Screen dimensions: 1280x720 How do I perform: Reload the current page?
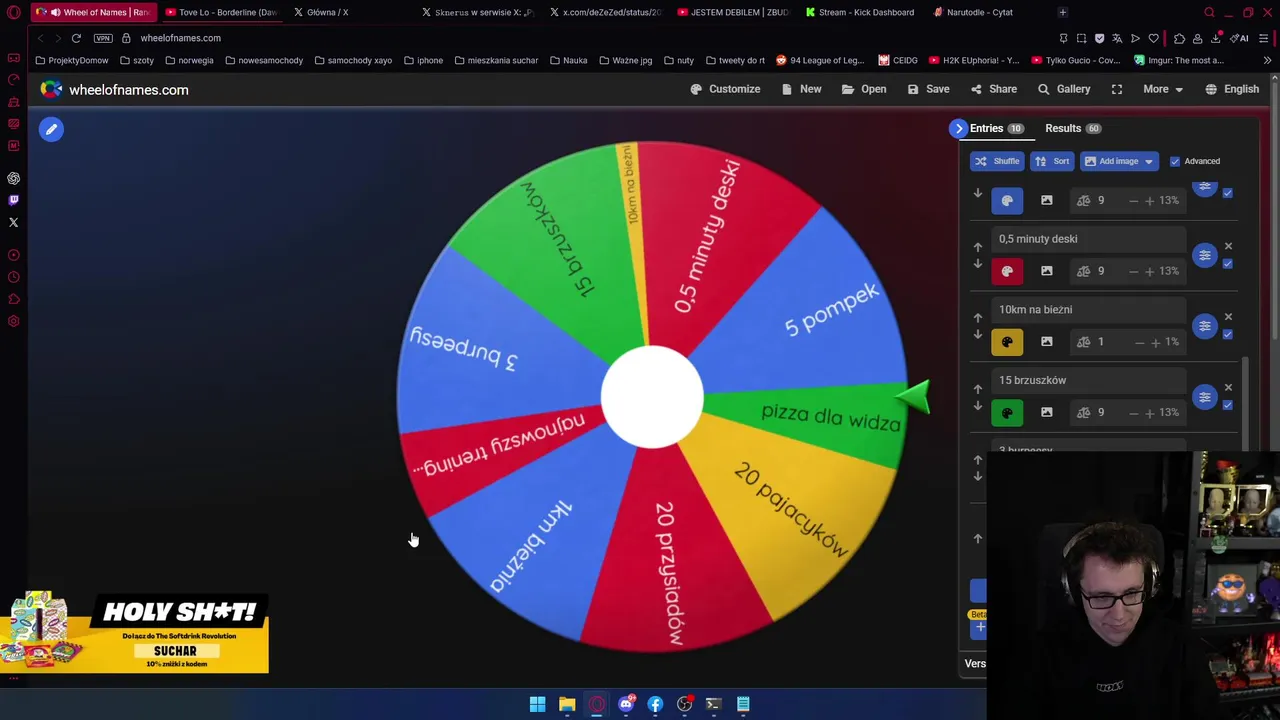[76, 38]
